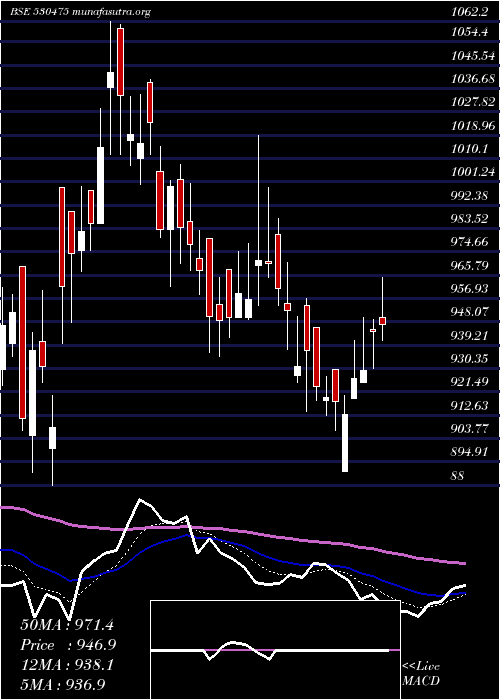This screenshot has width=500, height=700.
Task: Click the tallest red candlestick at chart peak
Action: point(121,62)
